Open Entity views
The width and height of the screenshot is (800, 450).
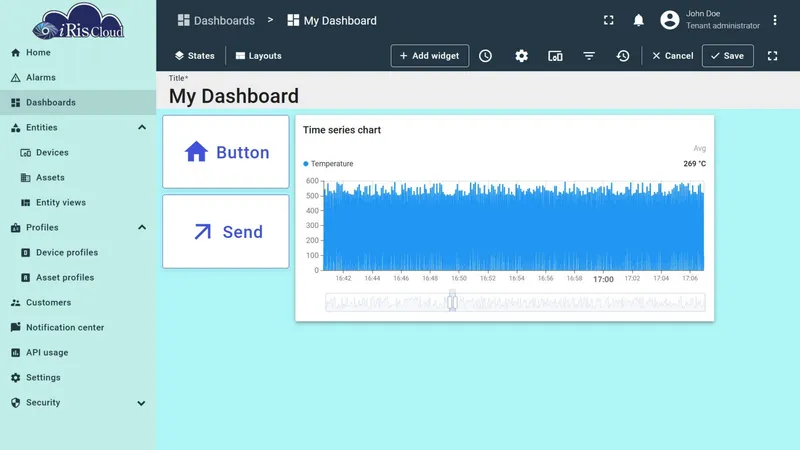pyautogui.click(x=78, y=203)
